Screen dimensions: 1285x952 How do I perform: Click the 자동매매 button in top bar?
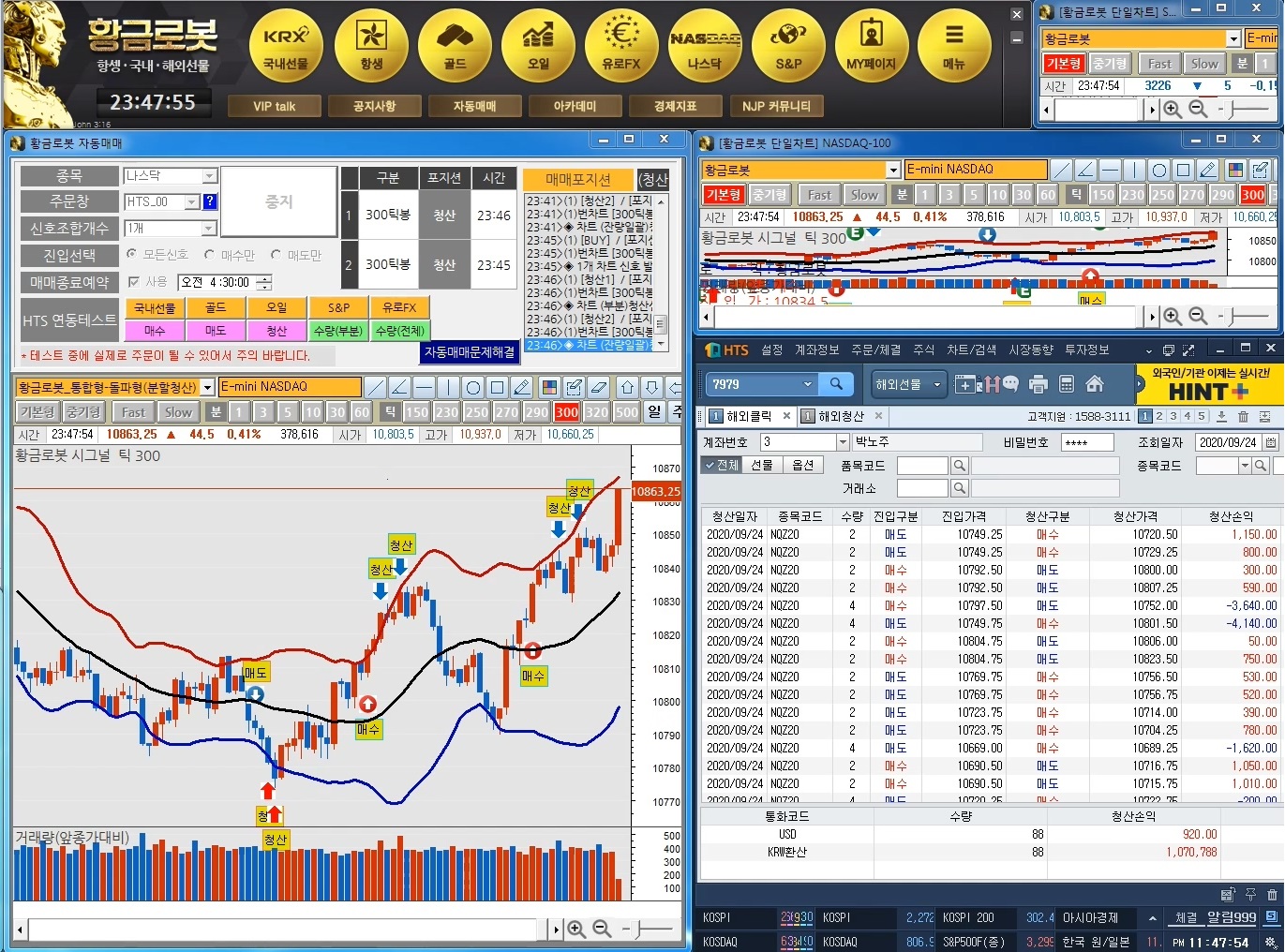tap(474, 106)
